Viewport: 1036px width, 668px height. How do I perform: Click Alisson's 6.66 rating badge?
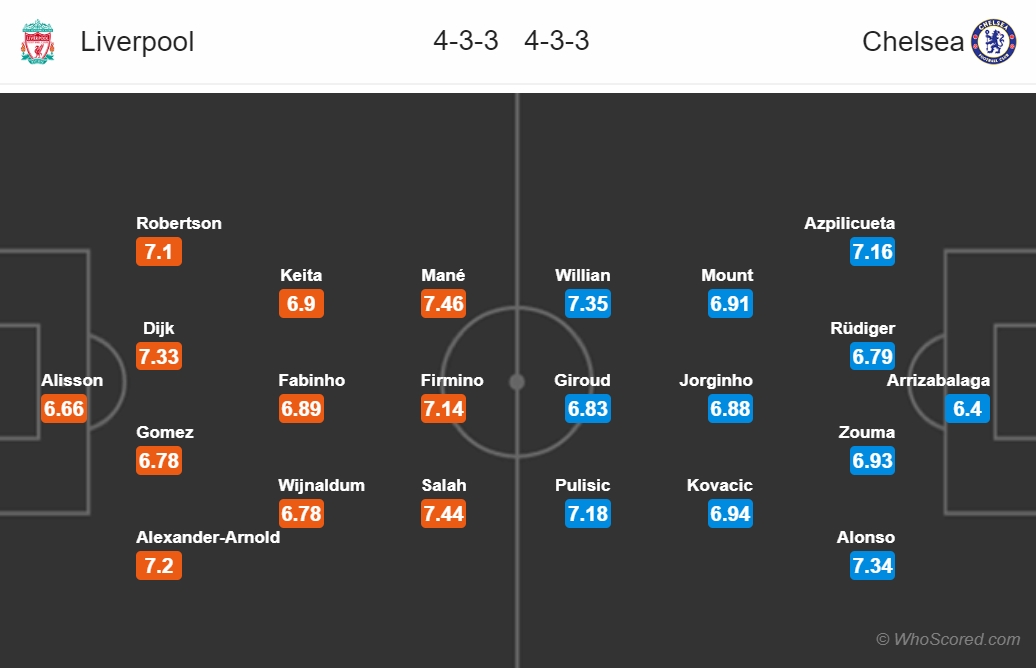pyautogui.click(x=64, y=408)
